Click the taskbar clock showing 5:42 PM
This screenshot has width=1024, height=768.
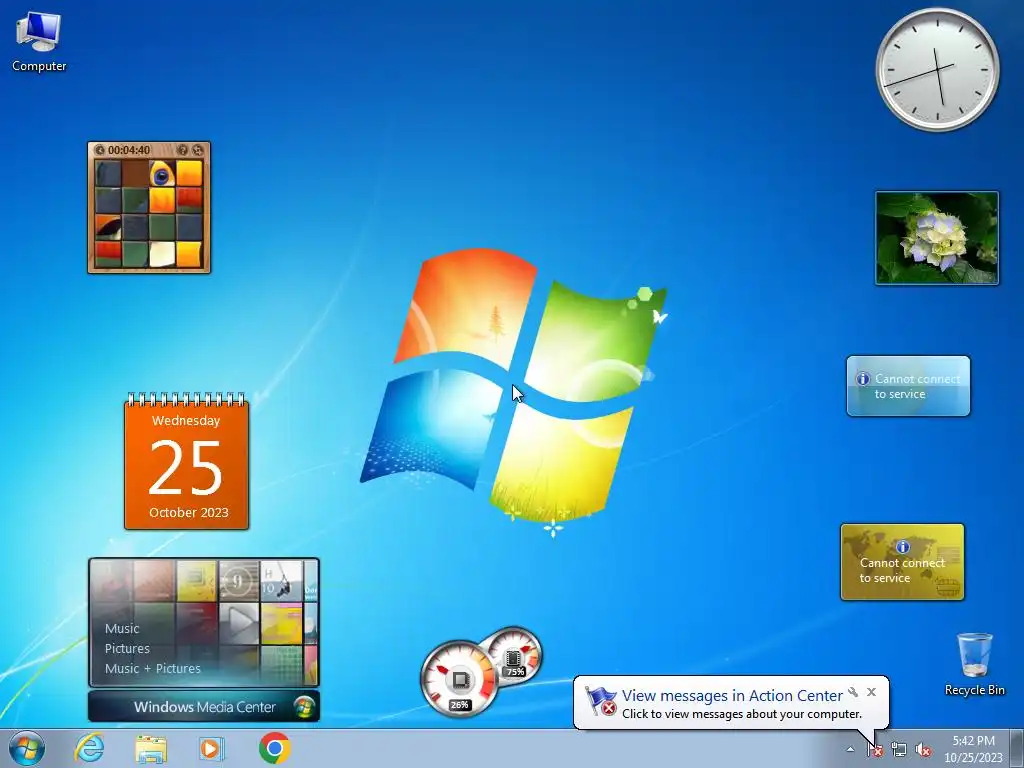coord(973,749)
